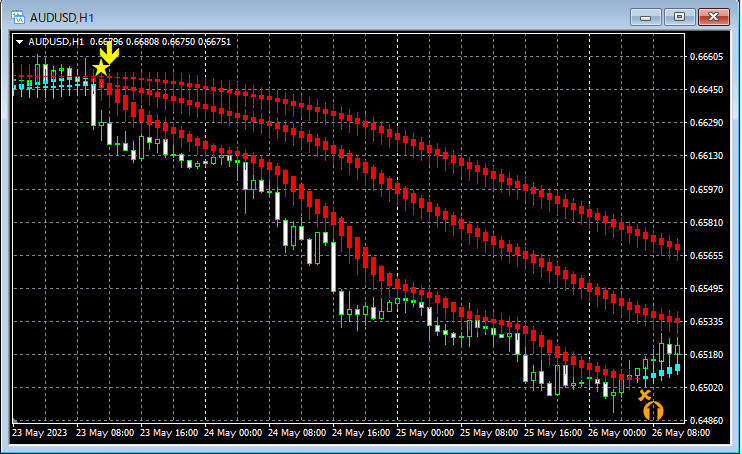Expand the AUDUSD,H1 chart header triangle

click(x=19, y=42)
